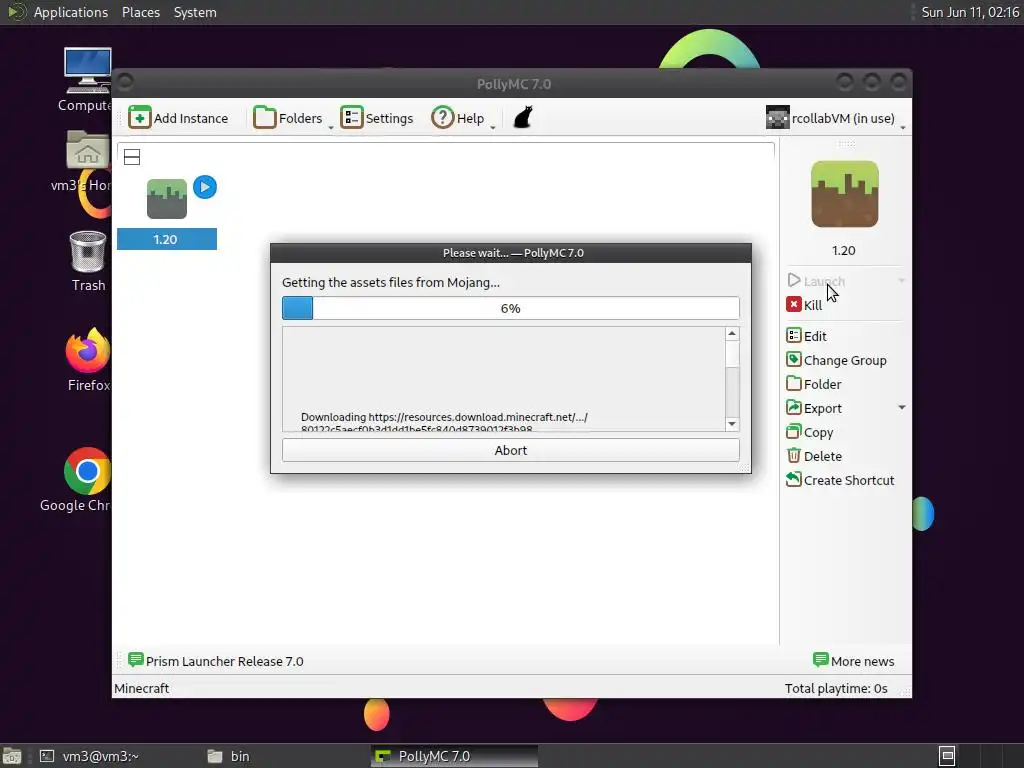The height and width of the screenshot is (768, 1024).
Task: Click the black cat icon
Action: click(x=523, y=118)
